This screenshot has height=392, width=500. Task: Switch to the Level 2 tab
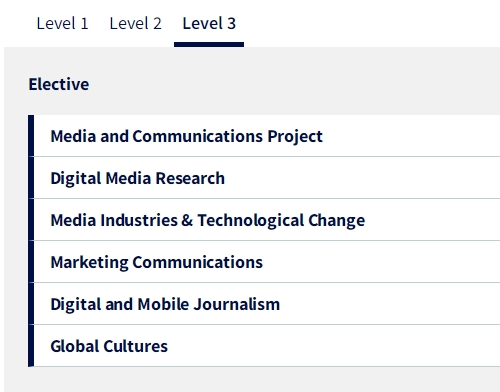click(136, 24)
